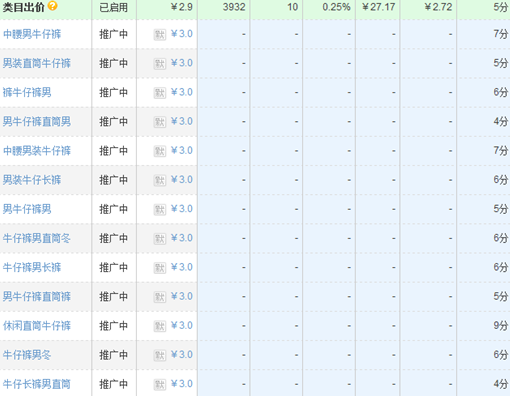Edit the ¥3.0 bid for 休闲直筒牛仔裤

[182, 325]
